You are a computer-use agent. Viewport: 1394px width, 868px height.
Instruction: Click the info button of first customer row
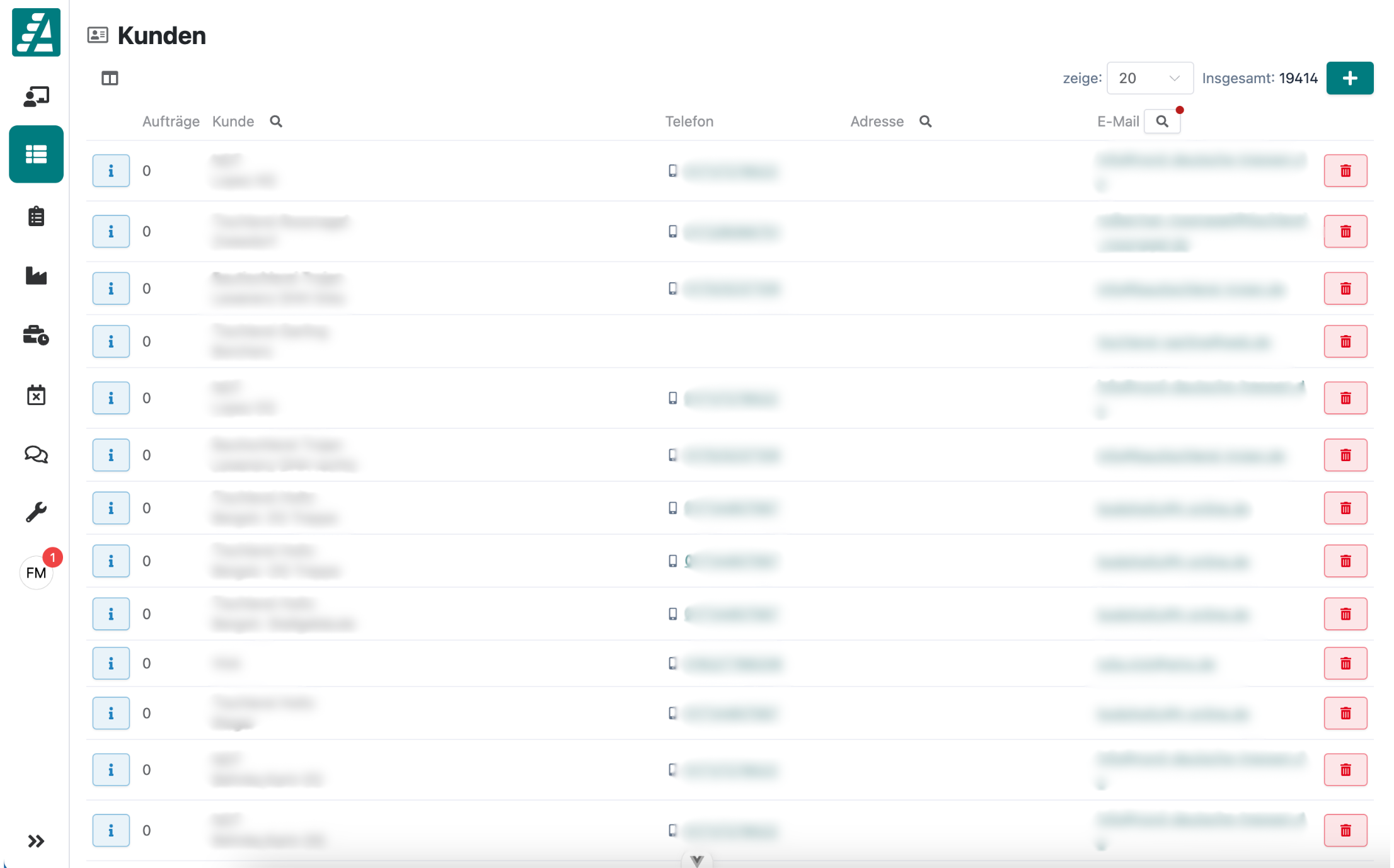111,171
